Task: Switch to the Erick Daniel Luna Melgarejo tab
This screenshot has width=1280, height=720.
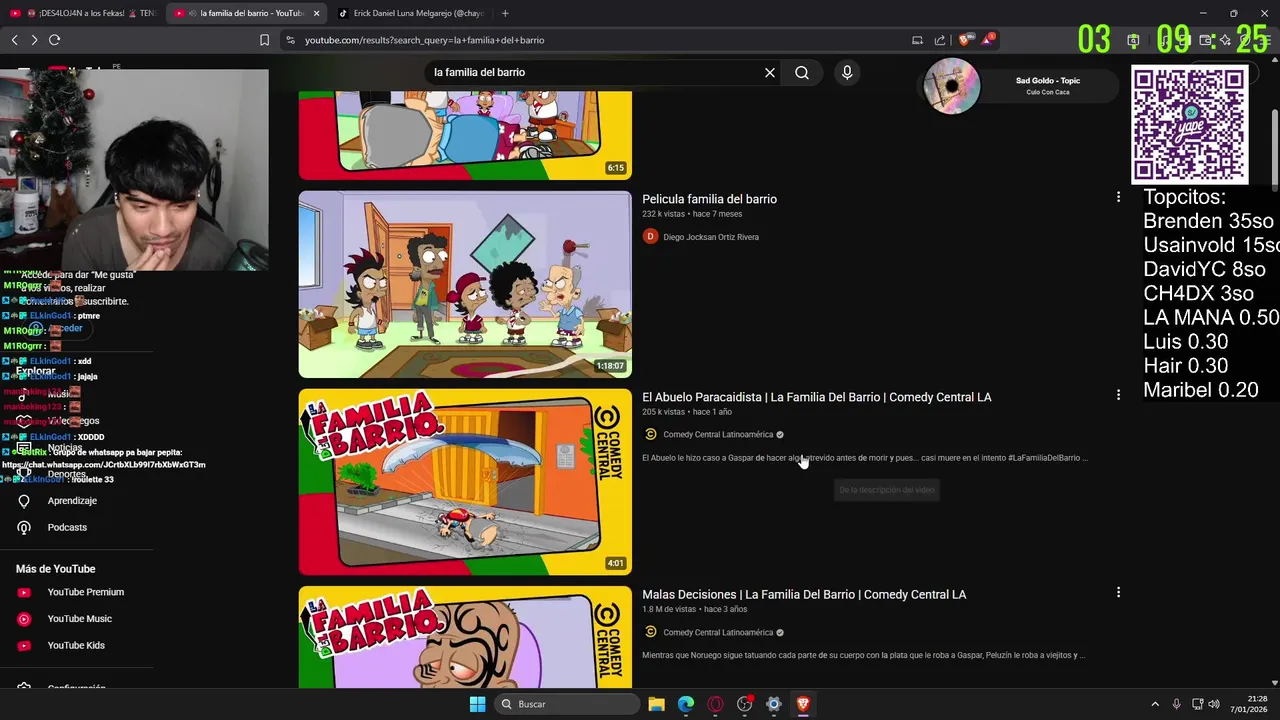Action: tap(410, 13)
